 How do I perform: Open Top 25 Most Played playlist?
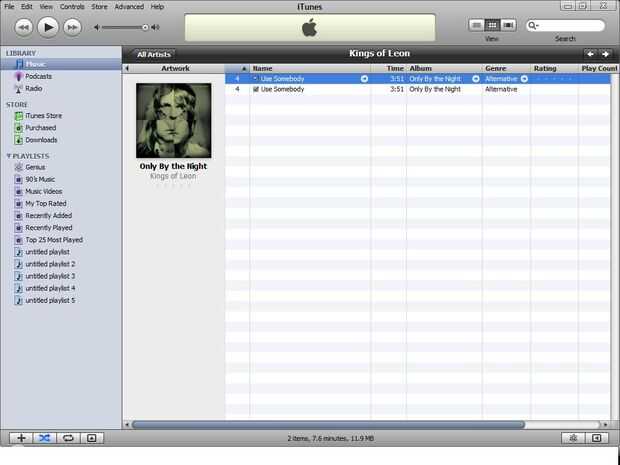54,240
